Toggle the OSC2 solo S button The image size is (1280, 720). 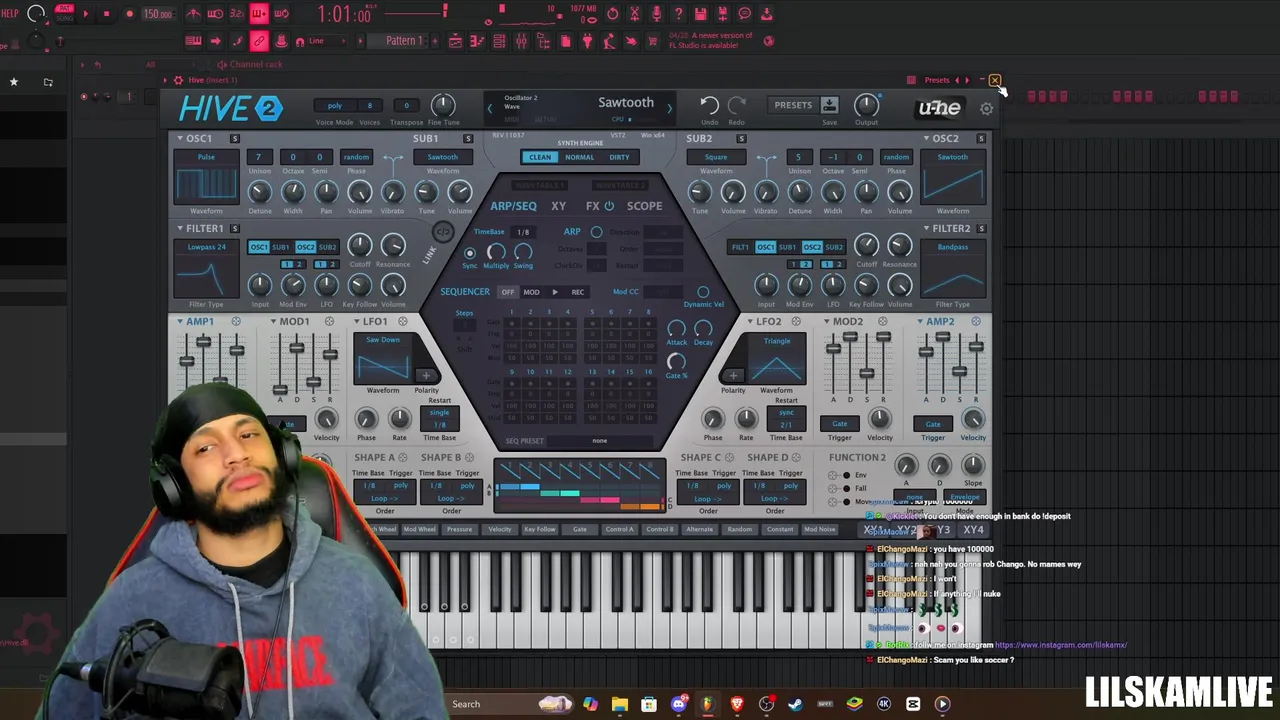tap(981, 139)
